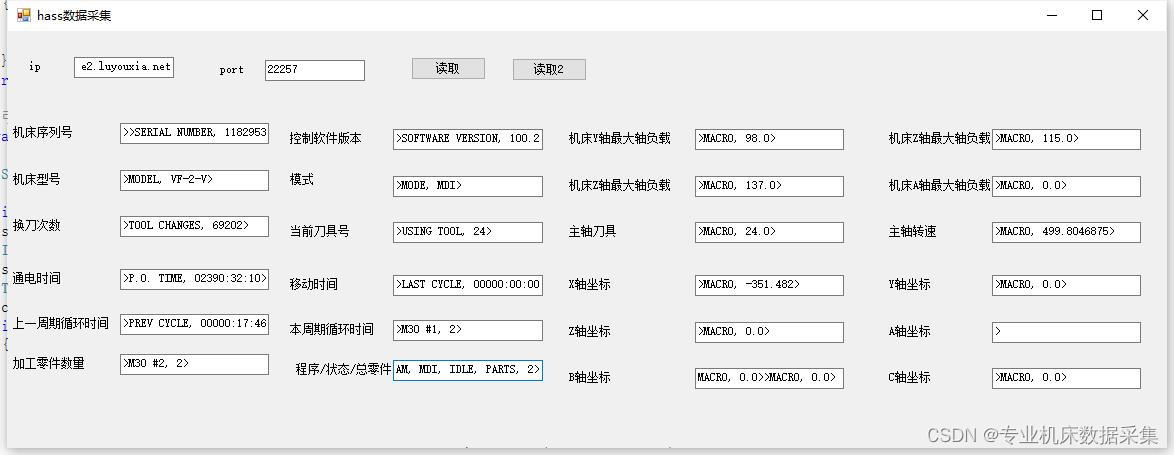Click the 读取2 button
This screenshot has height=455, width=1174.
click(x=549, y=70)
